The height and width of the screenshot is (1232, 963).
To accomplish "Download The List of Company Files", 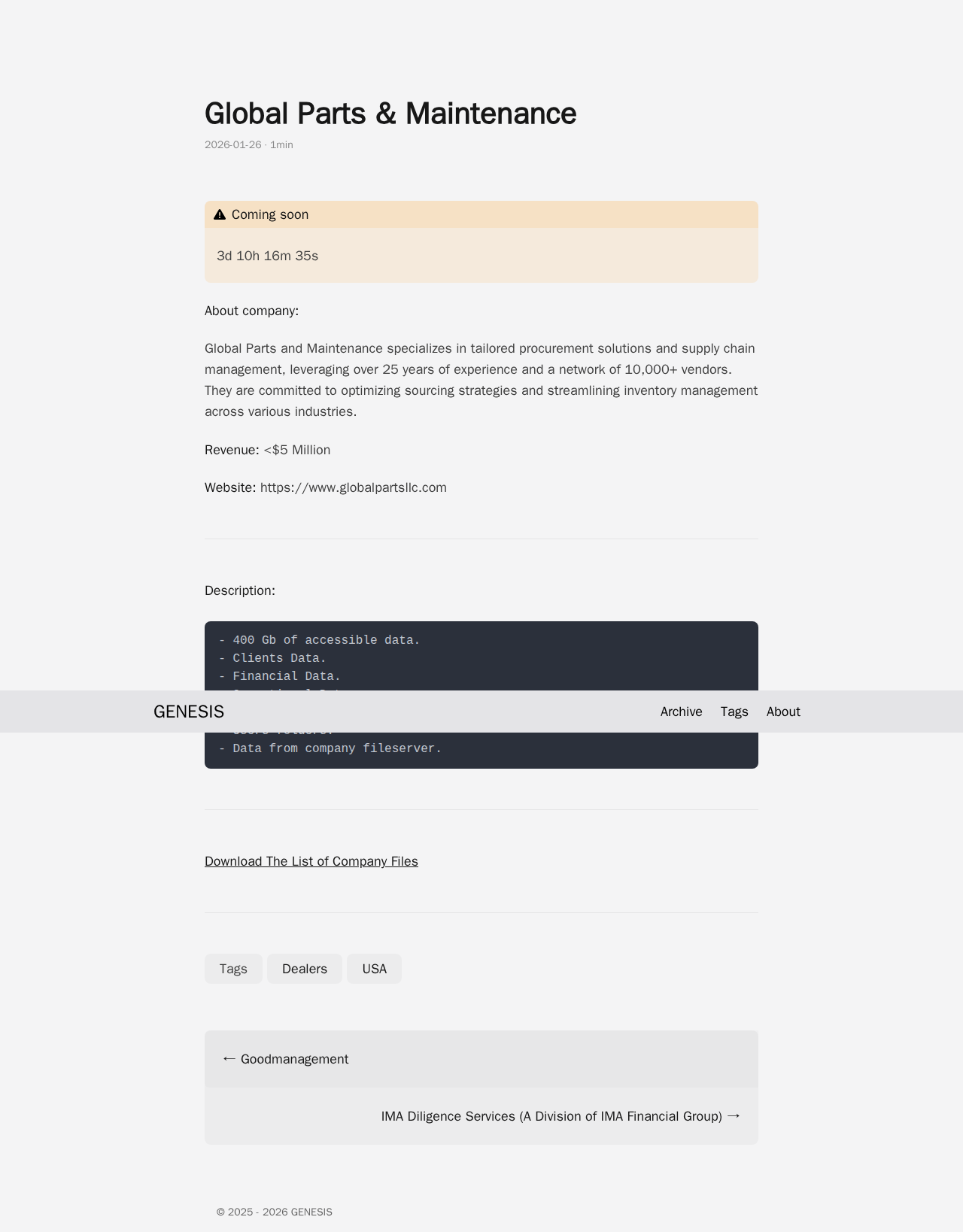I will pos(311,861).
